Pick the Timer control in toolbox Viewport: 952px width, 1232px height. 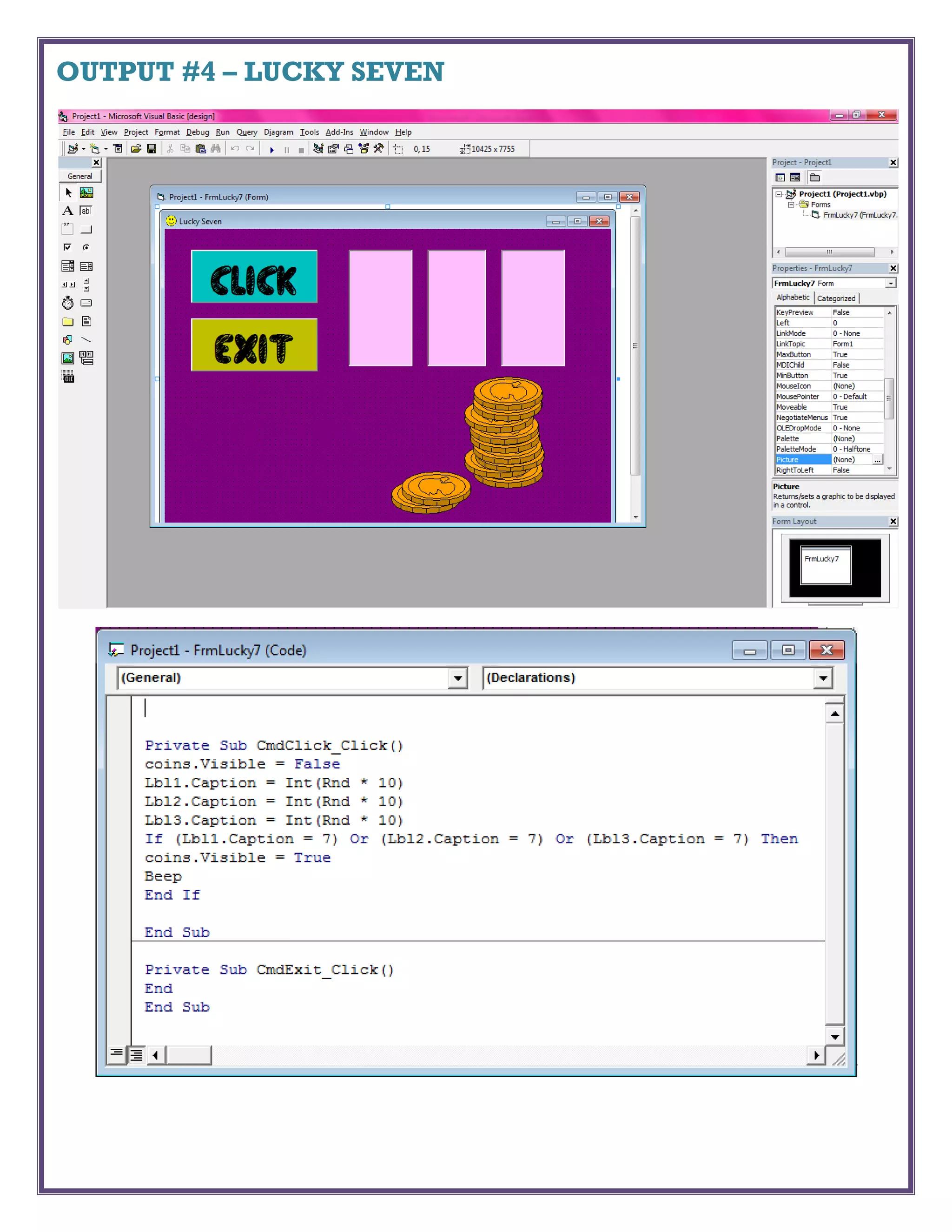click(68, 304)
